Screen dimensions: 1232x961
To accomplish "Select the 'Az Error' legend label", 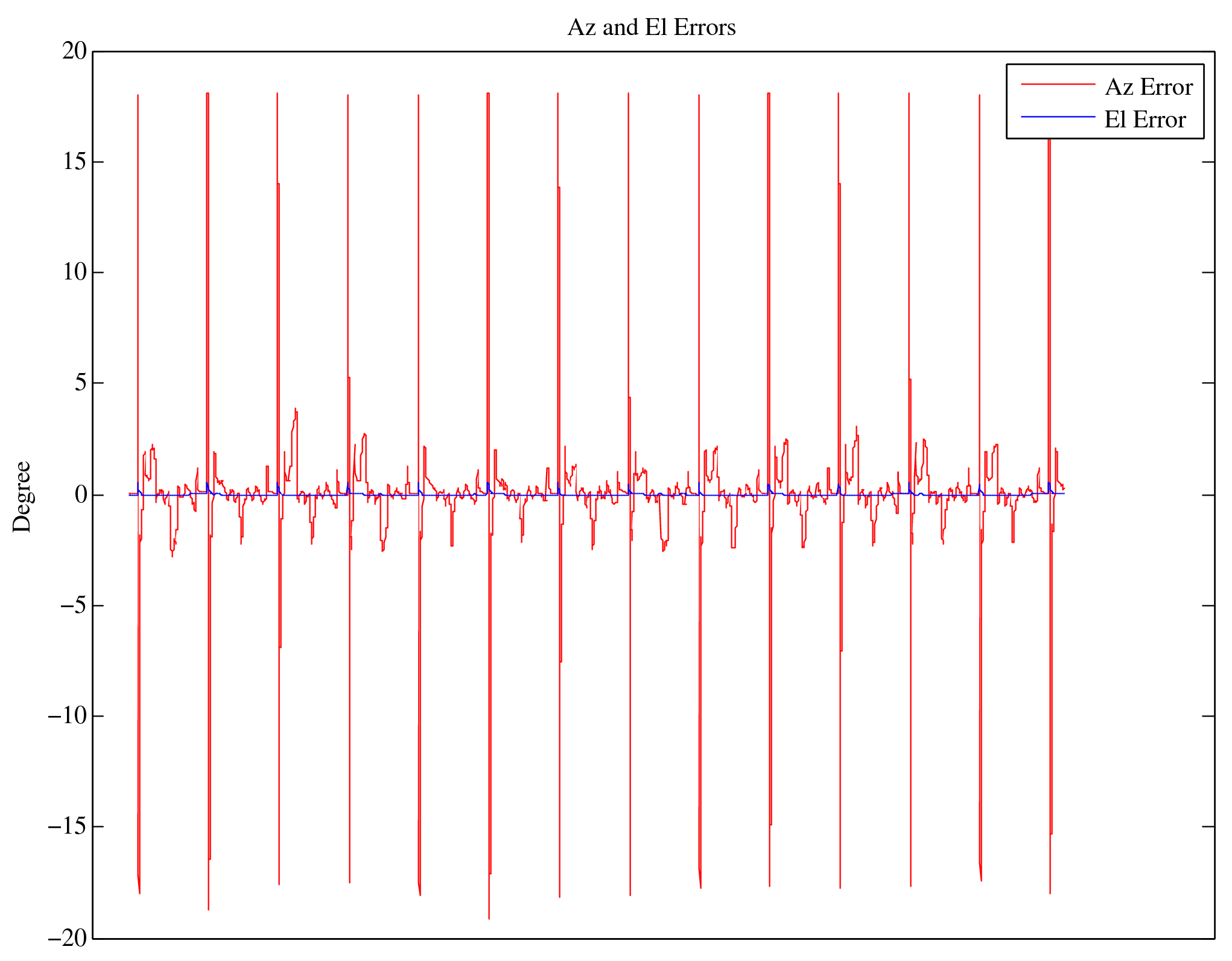I will 1148,88.
